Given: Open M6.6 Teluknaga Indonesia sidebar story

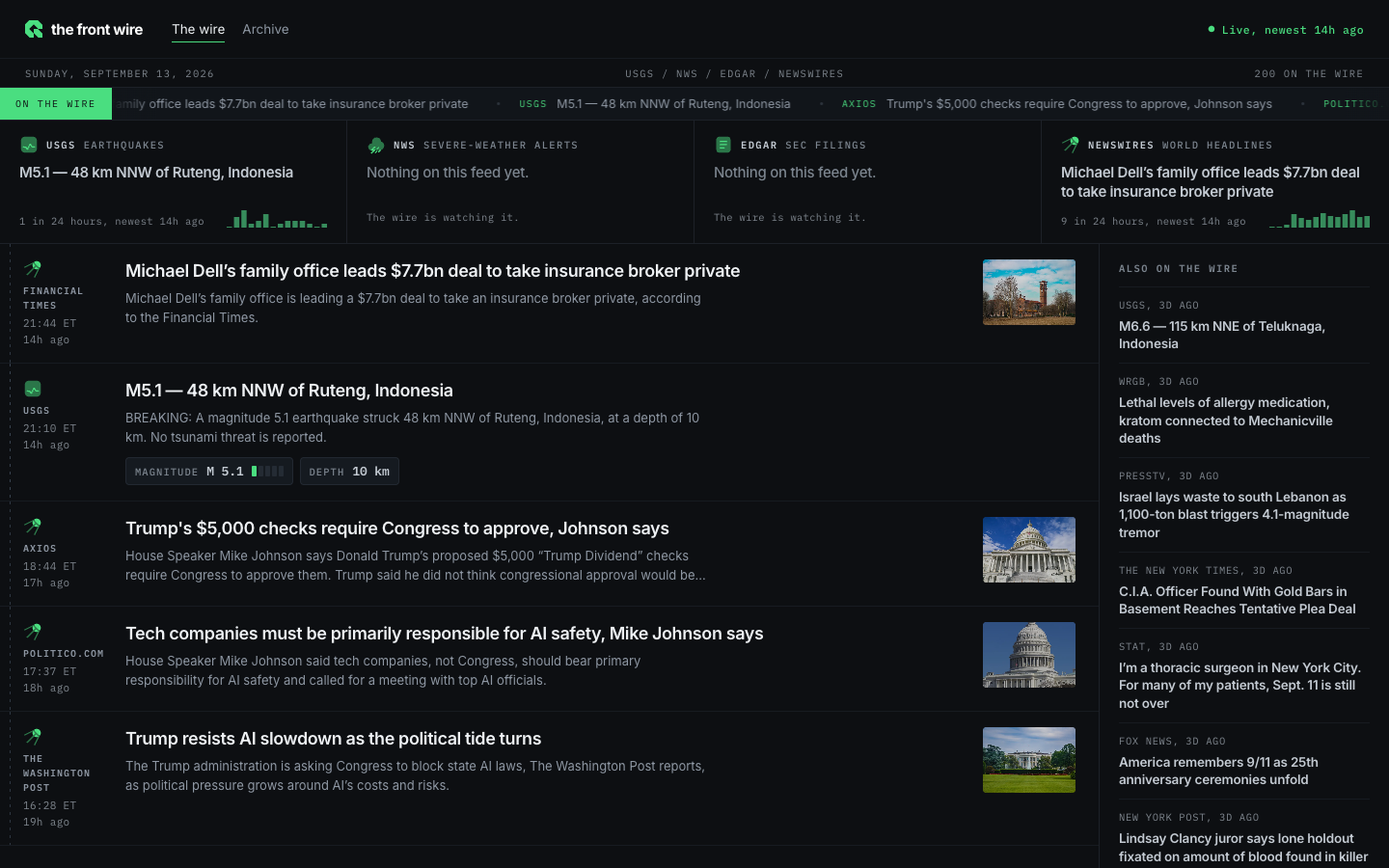Looking at the screenshot, I should coord(1222,335).
